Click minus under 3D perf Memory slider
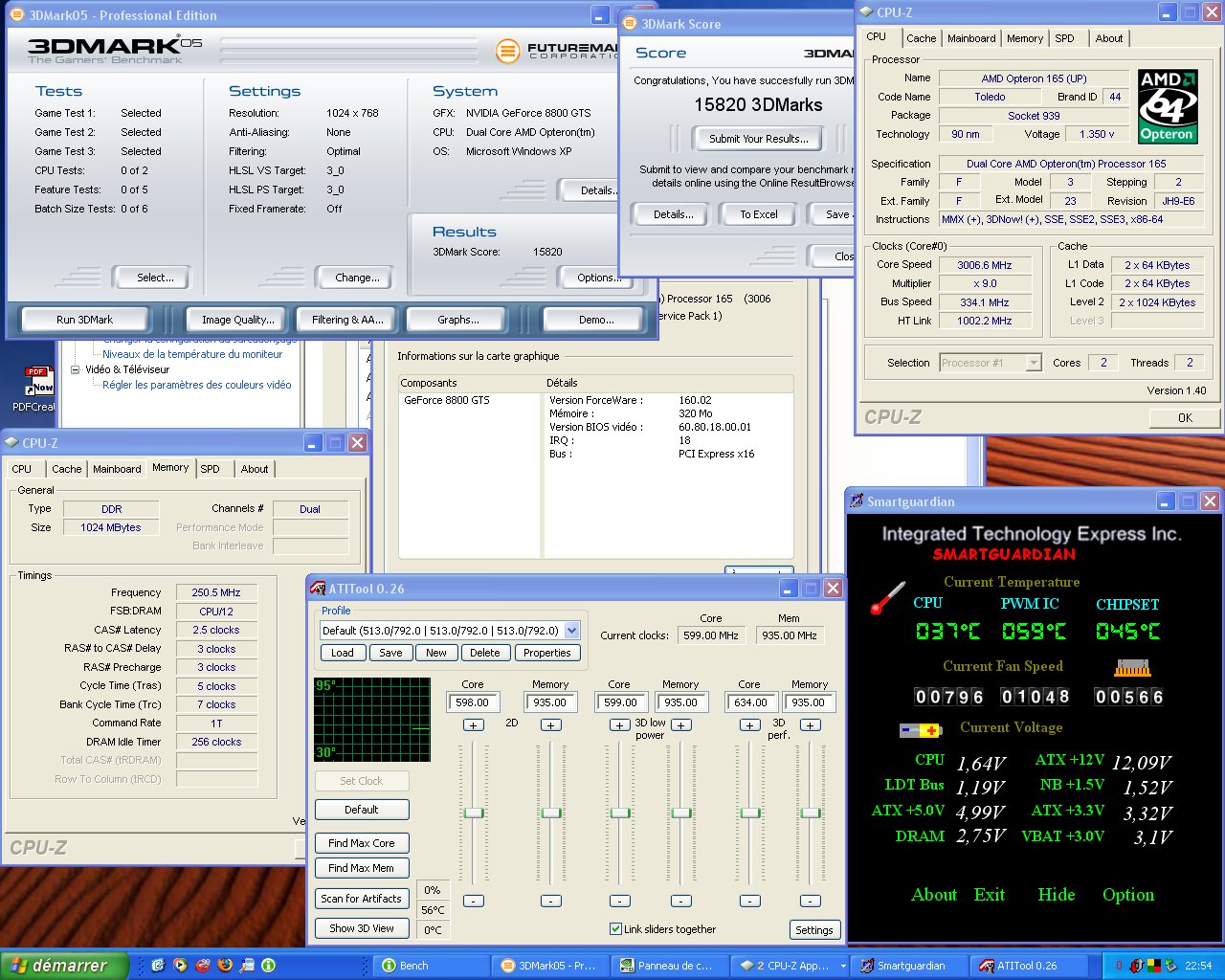This screenshot has width=1225, height=980. pos(811,901)
